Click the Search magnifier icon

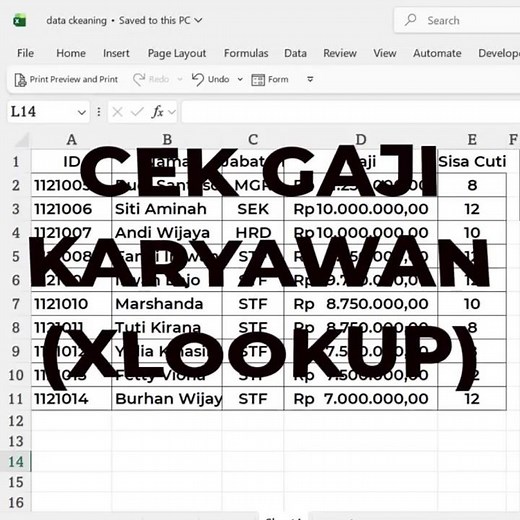pos(411,20)
